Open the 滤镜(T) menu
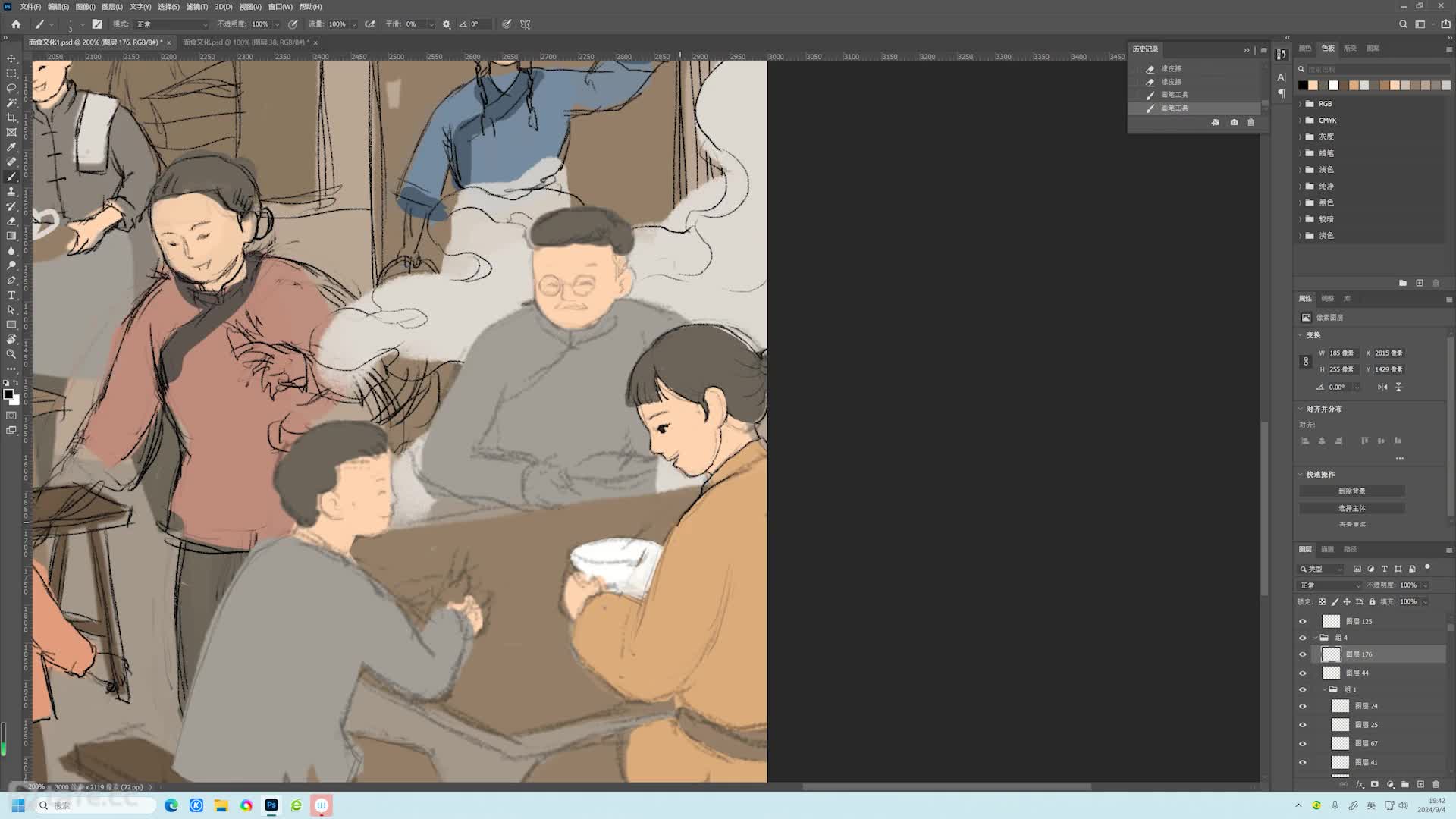This screenshot has width=1456, height=819. 197,7
